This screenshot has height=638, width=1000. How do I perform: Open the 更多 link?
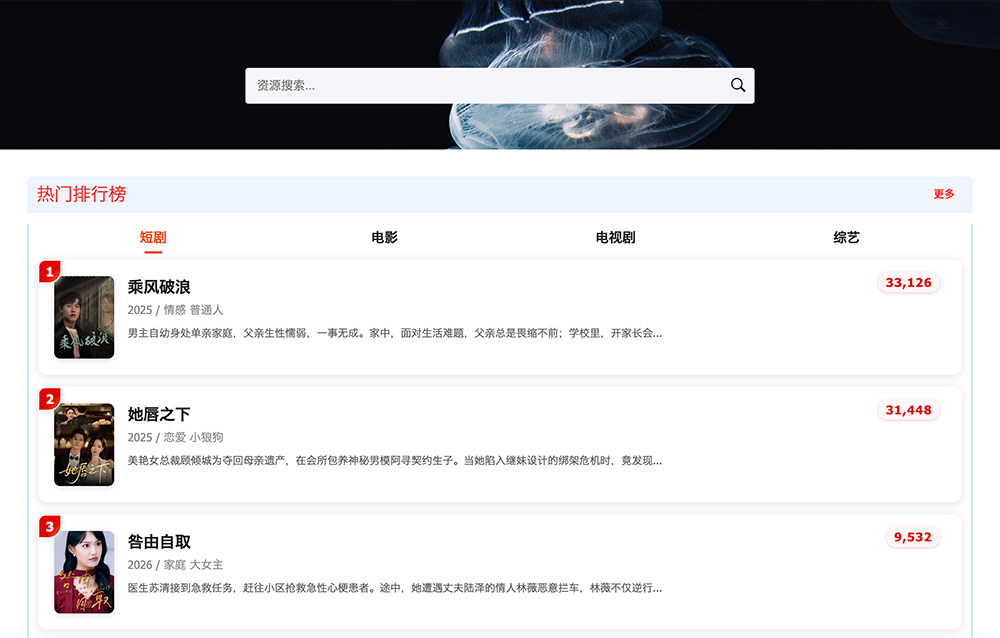pyautogui.click(x=943, y=196)
